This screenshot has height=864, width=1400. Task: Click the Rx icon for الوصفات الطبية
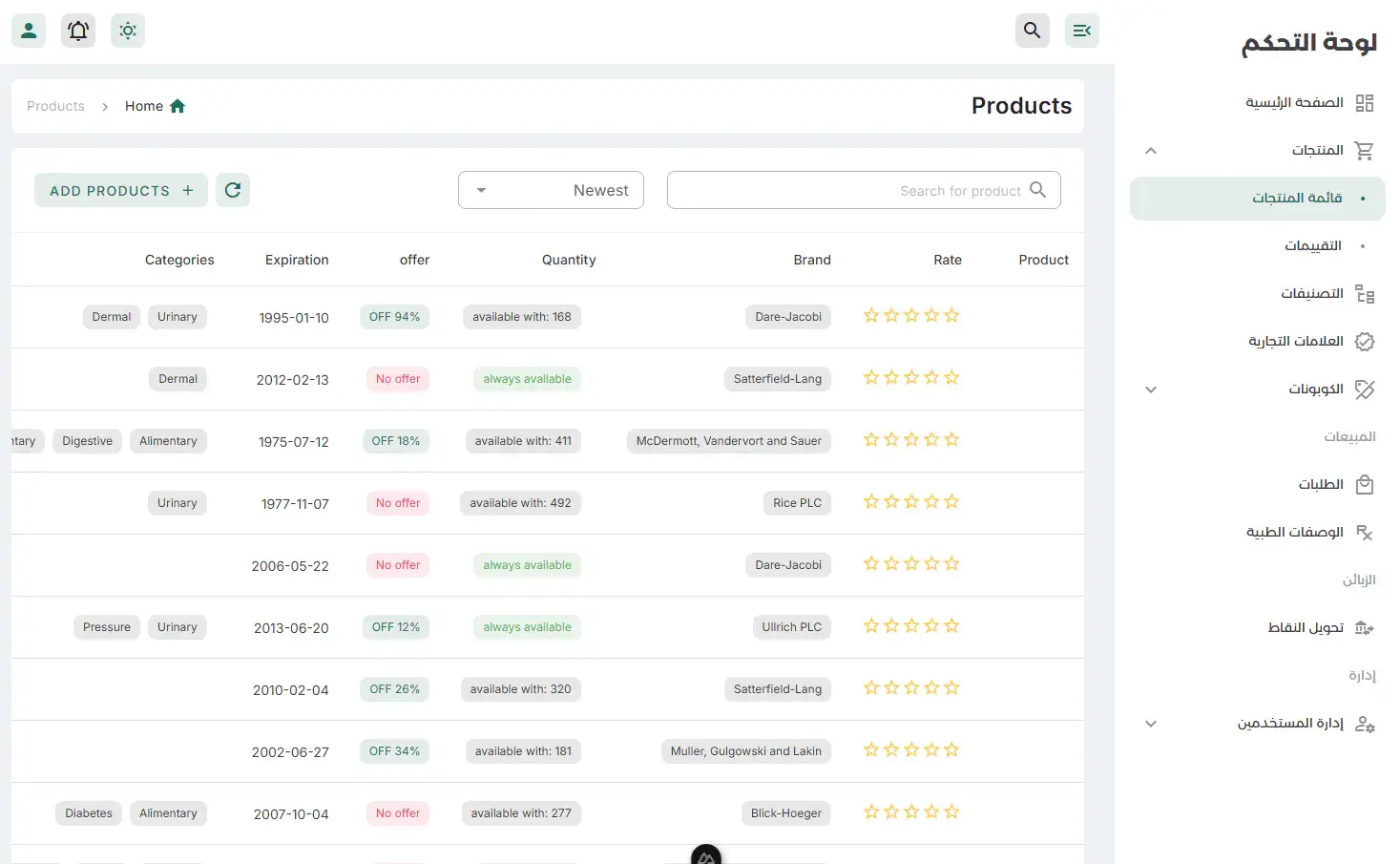[1365, 533]
